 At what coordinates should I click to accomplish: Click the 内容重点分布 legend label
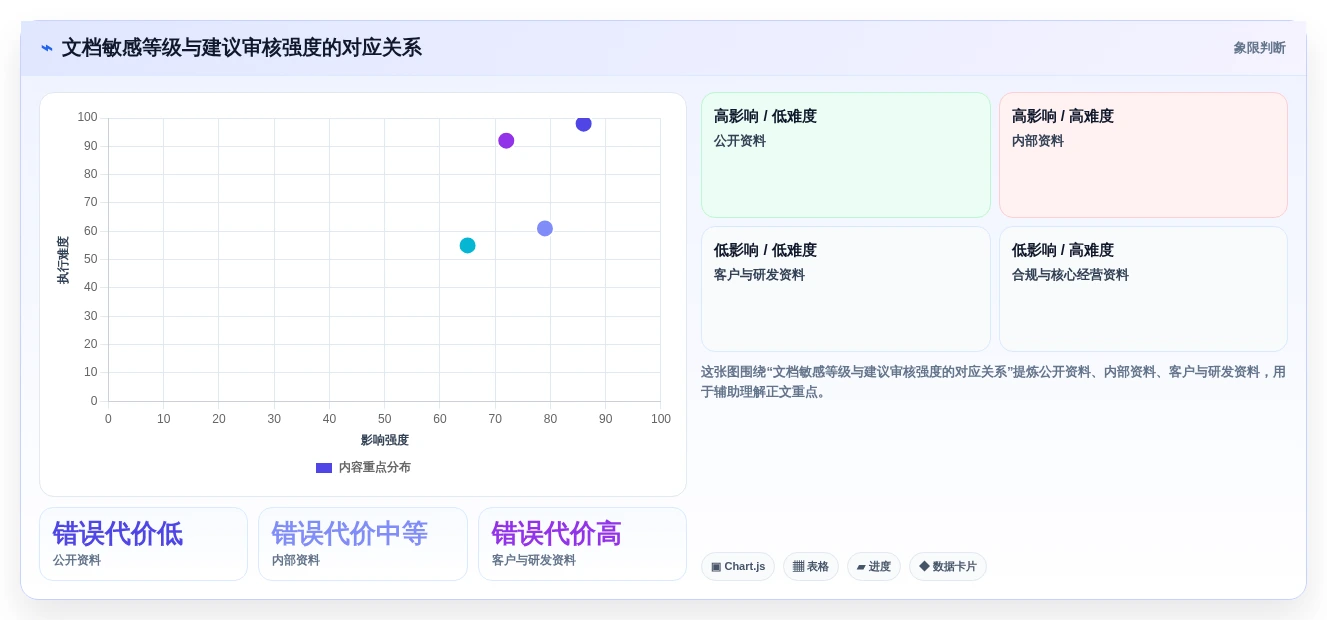pos(375,468)
